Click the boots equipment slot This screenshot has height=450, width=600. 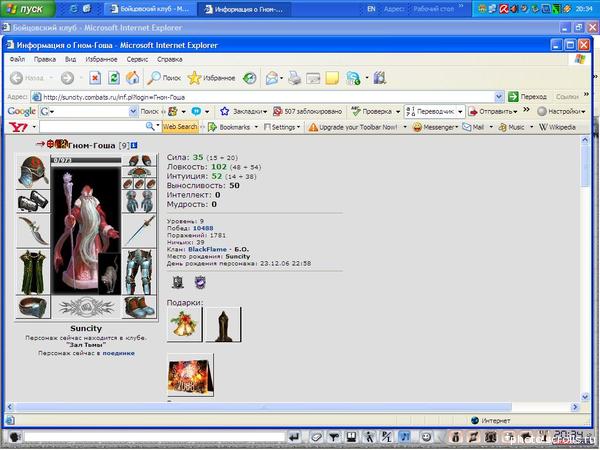coord(139,307)
